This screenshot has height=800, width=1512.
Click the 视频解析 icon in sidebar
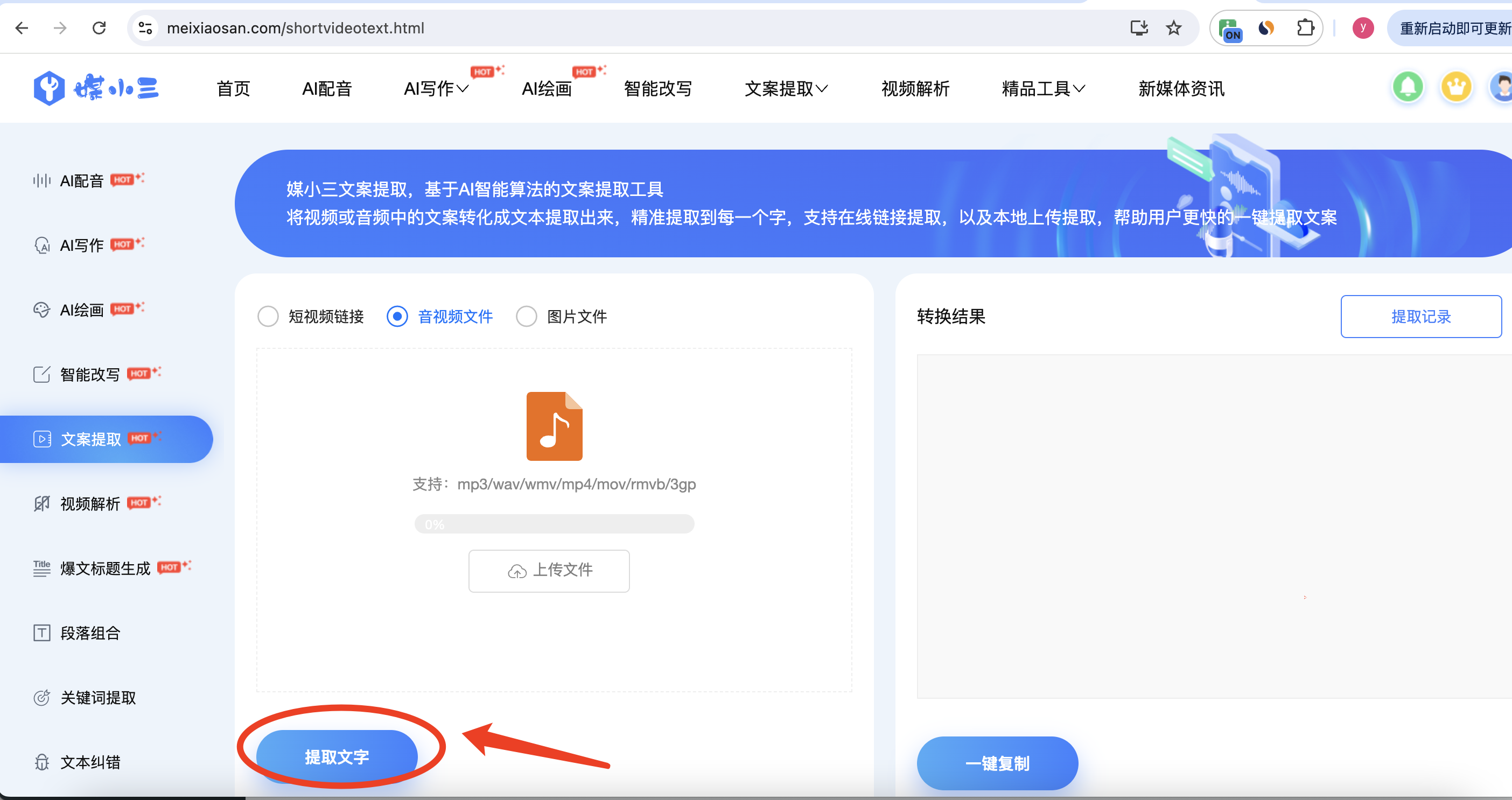(41, 503)
